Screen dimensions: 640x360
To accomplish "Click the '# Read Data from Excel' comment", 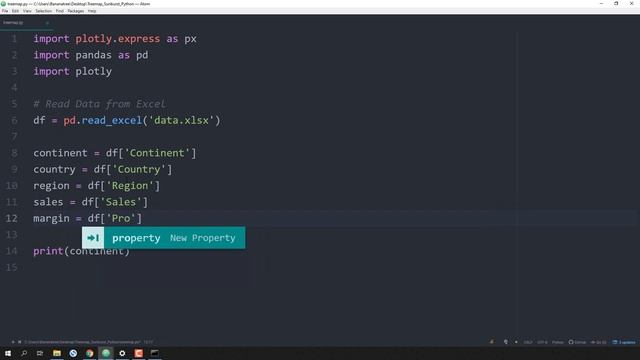I will pyautogui.click(x=100, y=104).
